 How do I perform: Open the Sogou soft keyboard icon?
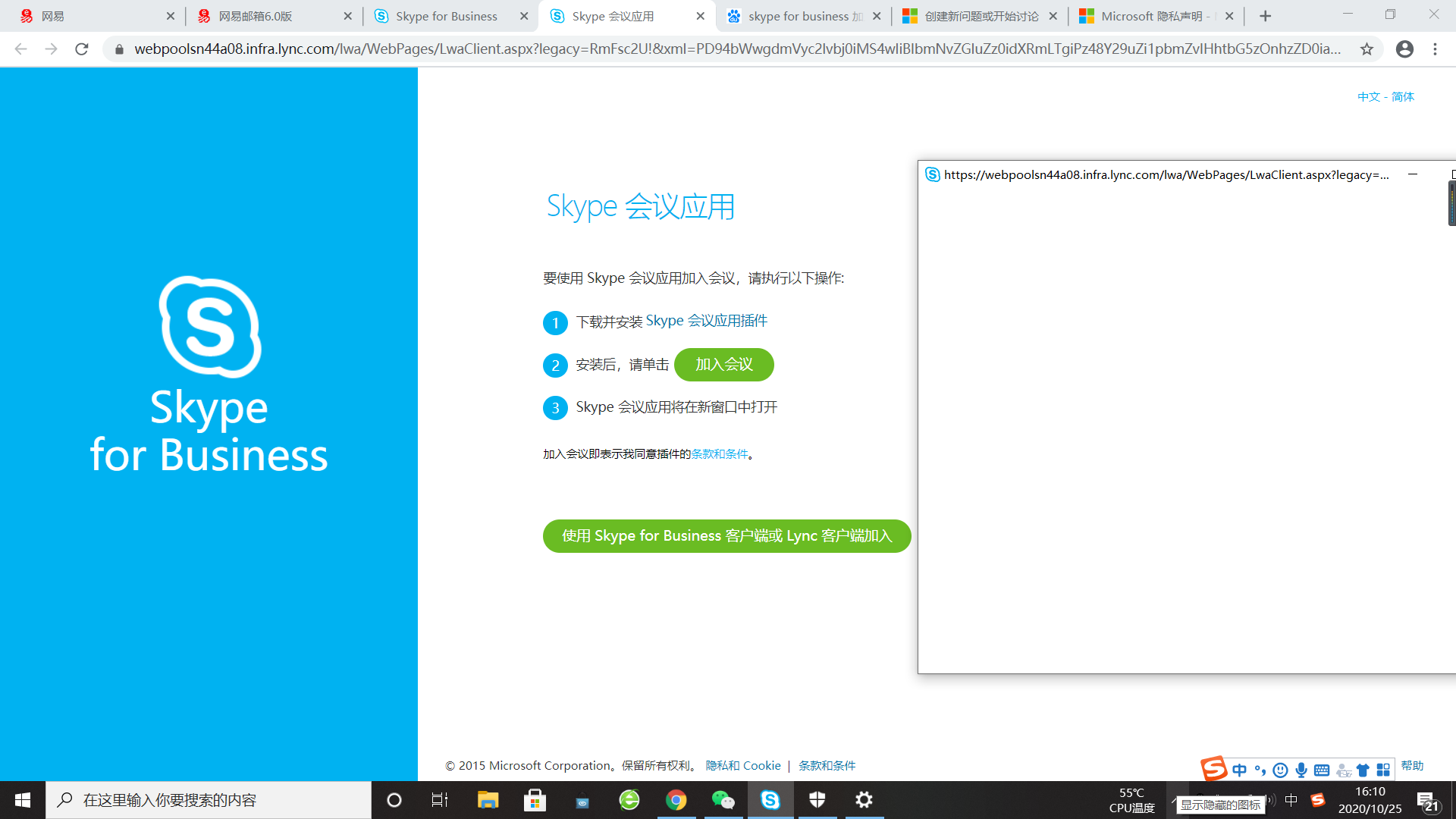coord(1322,770)
